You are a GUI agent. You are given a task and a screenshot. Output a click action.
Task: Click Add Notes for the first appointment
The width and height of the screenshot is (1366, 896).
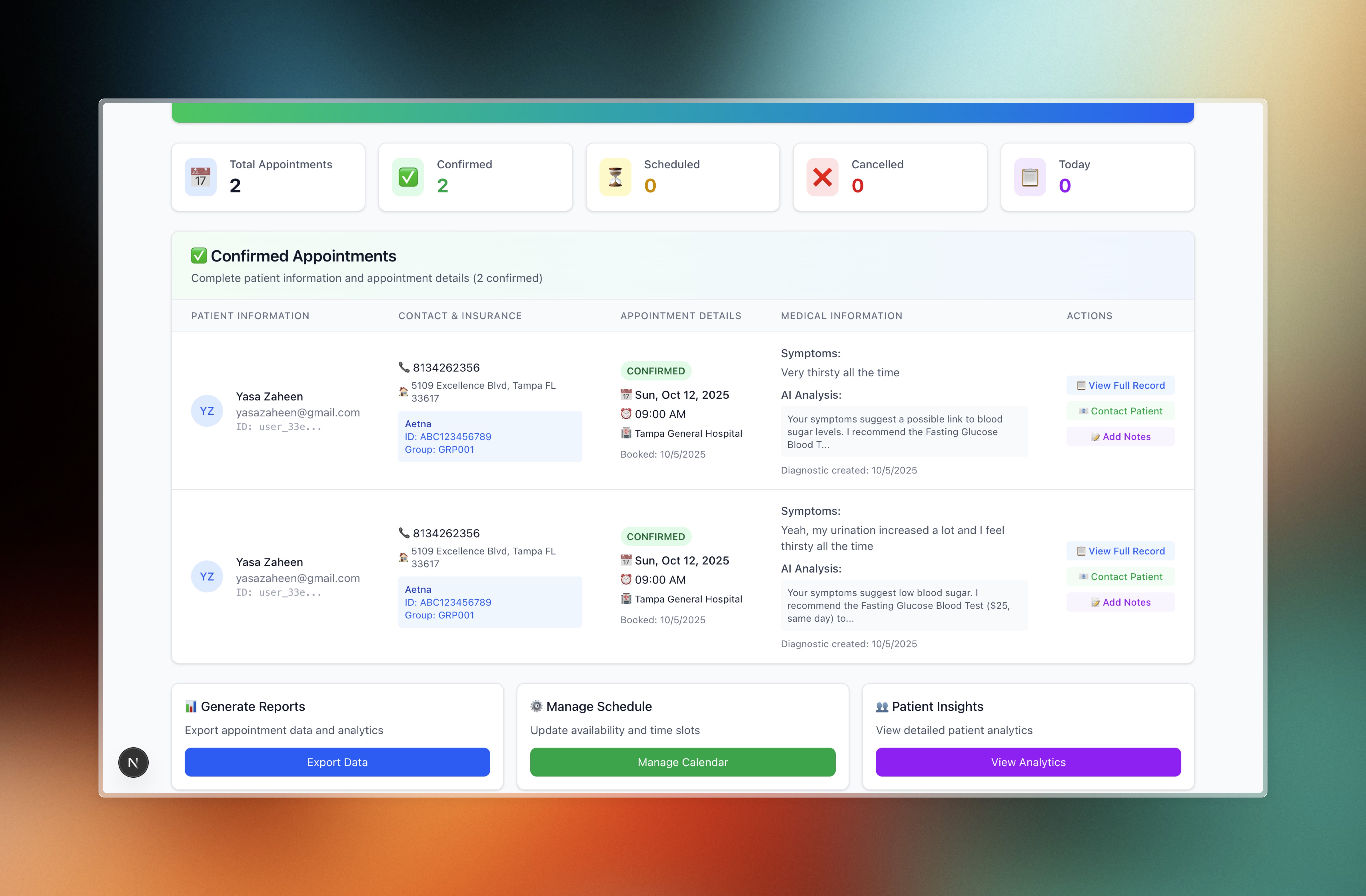pyautogui.click(x=1120, y=437)
